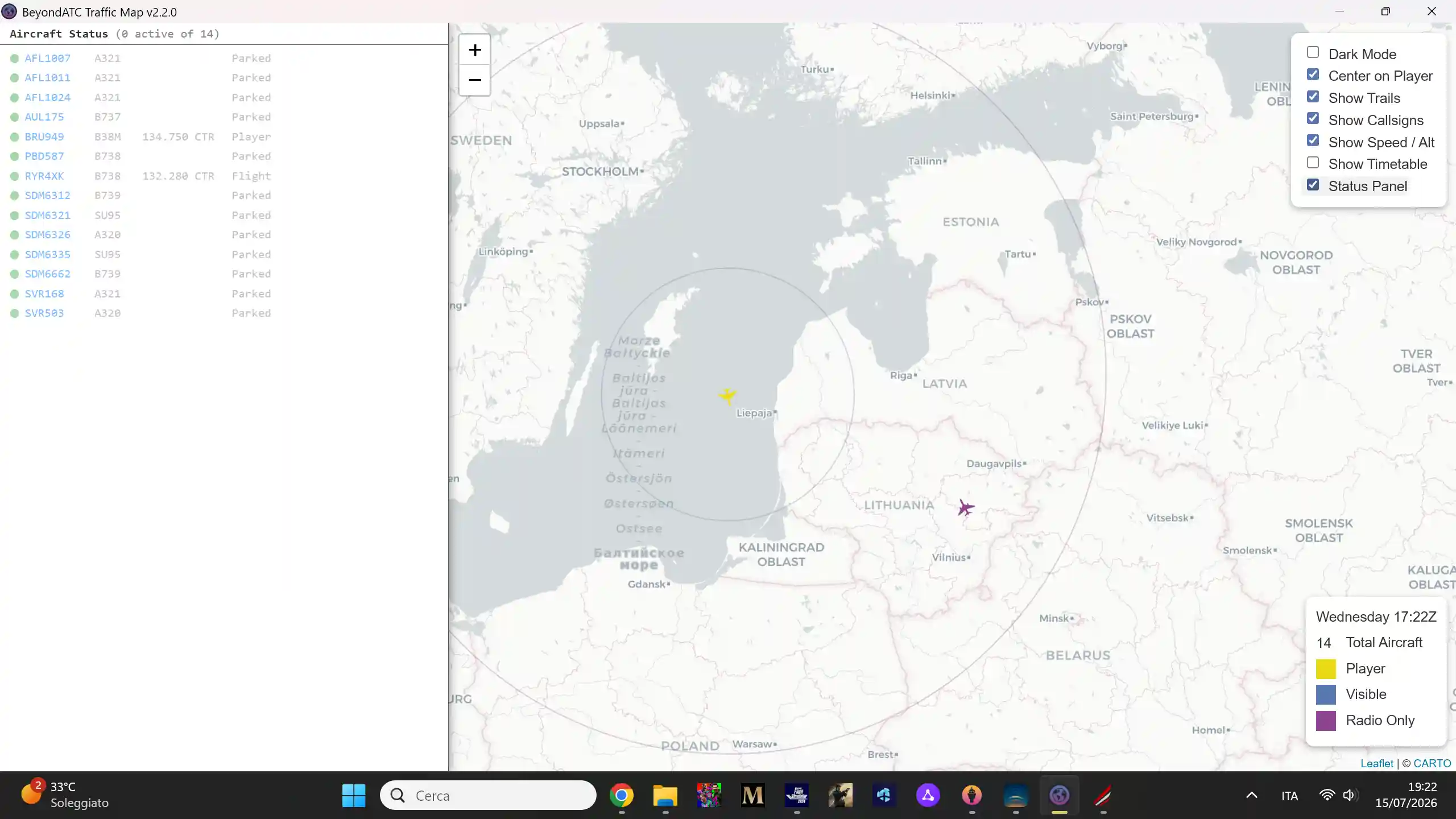Click the 132.280 CTR frequency
The width and height of the screenshot is (1456, 819).
pos(178,176)
